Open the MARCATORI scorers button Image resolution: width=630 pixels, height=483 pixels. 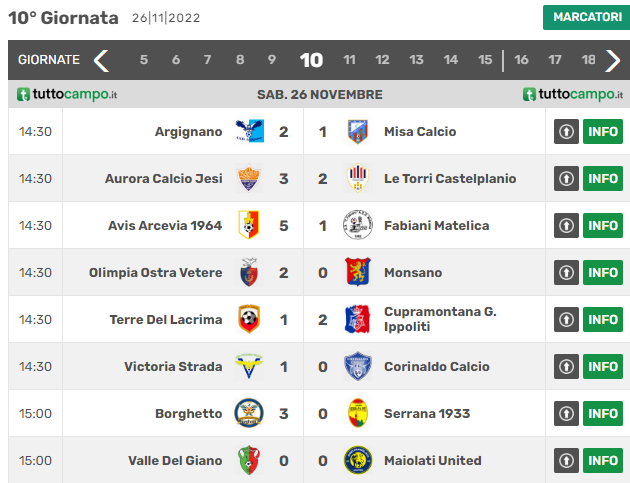click(587, 17)
